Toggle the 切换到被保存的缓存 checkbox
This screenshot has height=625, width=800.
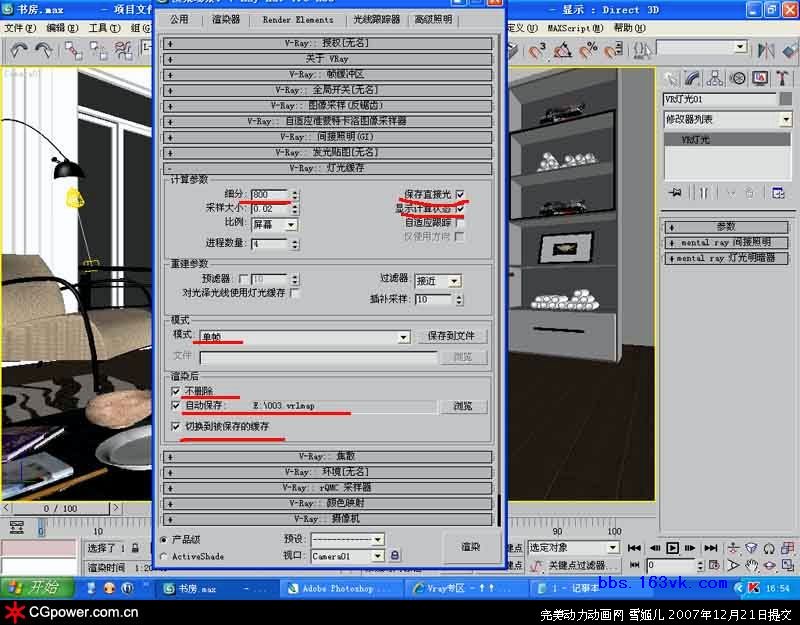click(176, 426)
